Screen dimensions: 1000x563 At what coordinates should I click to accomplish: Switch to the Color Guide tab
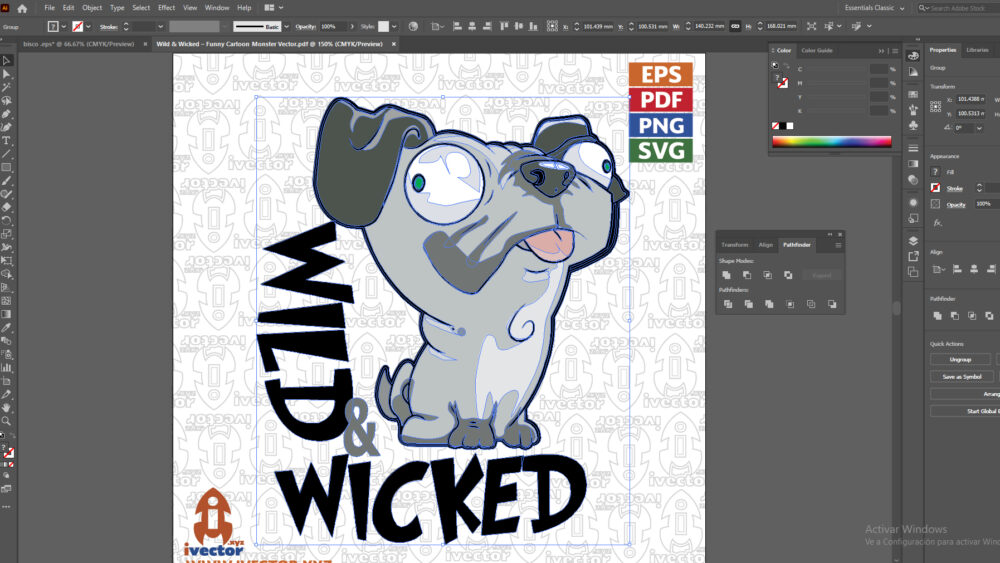[817, 50]
